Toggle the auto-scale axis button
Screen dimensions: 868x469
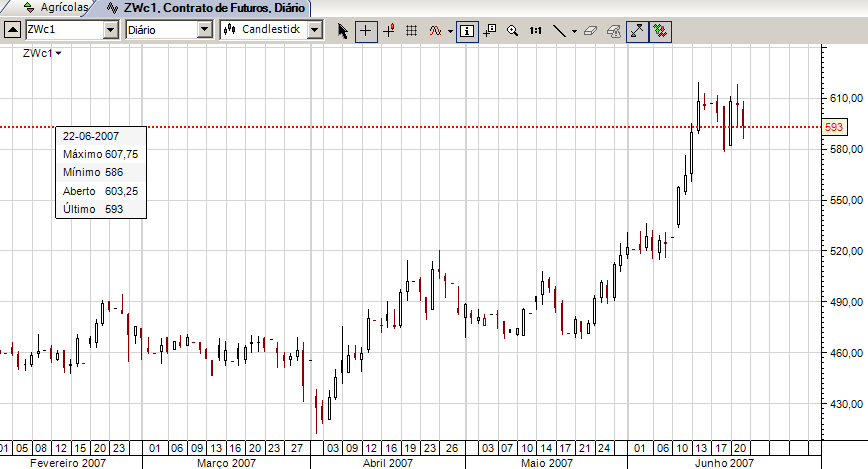[637, 31]
